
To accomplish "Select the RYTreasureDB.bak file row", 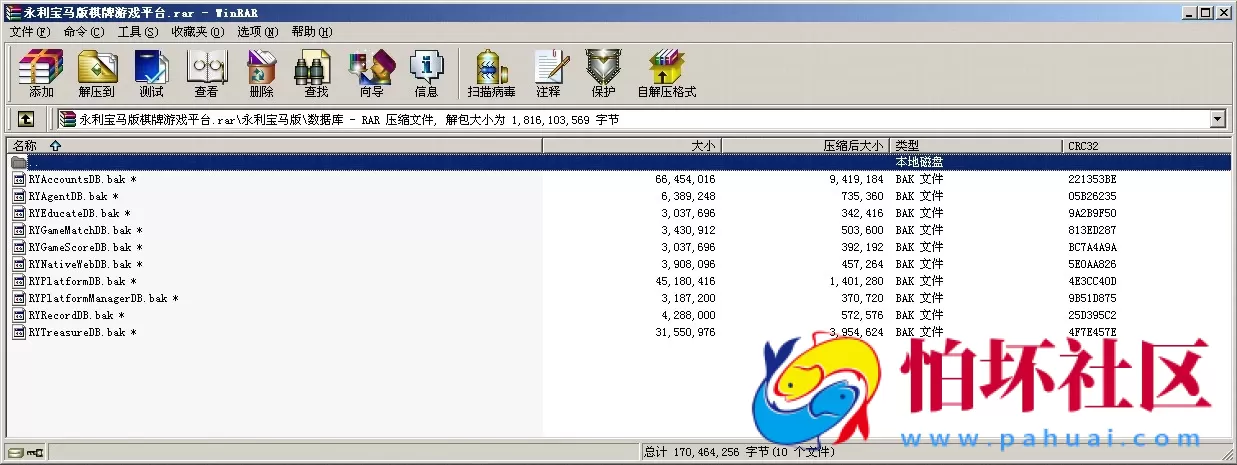I will (76, 332).
